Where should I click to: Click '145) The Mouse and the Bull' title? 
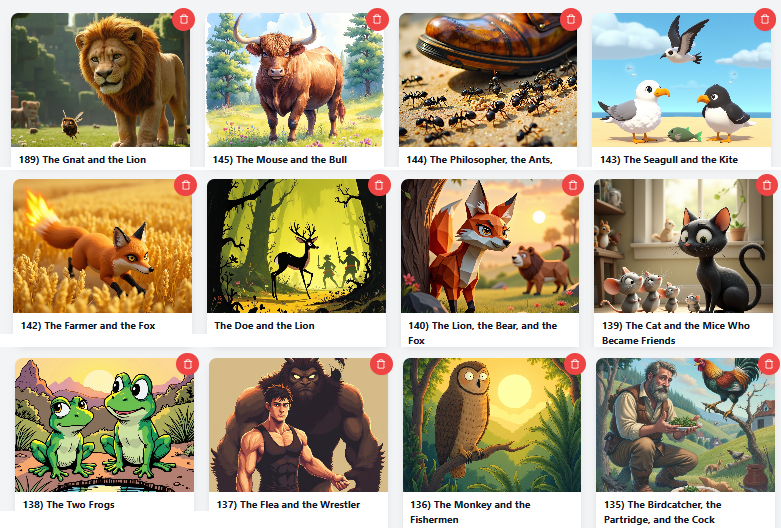[280, 160]
